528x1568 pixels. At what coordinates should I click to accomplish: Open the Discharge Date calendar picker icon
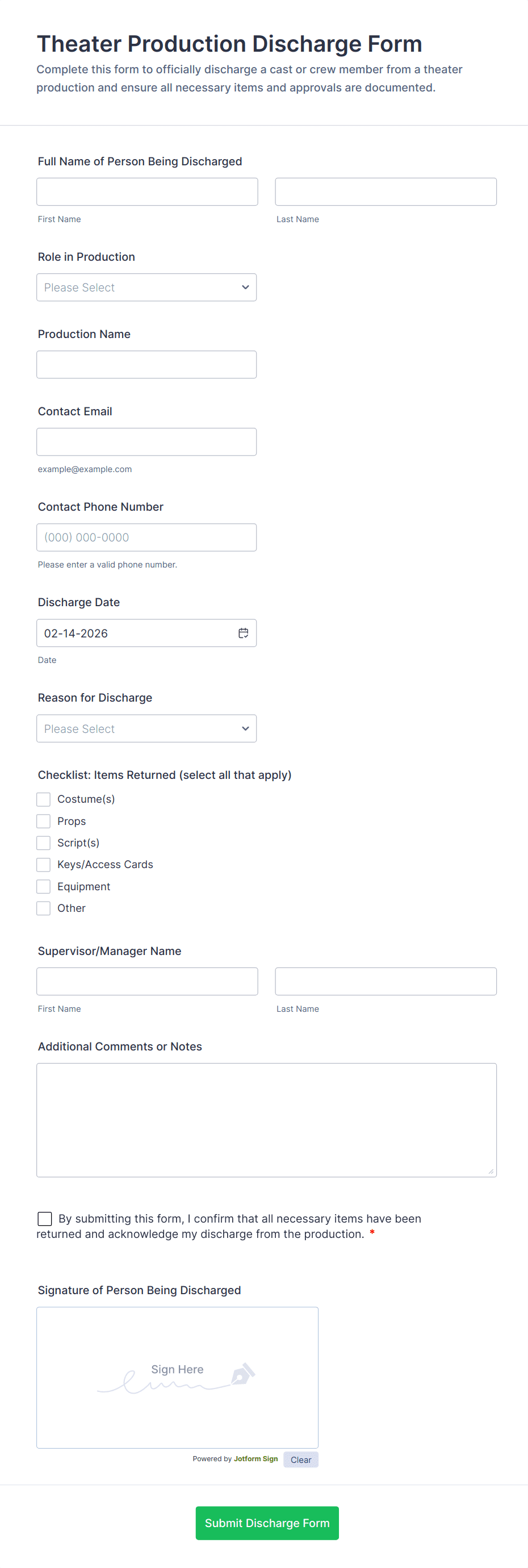tap(244, 633)
